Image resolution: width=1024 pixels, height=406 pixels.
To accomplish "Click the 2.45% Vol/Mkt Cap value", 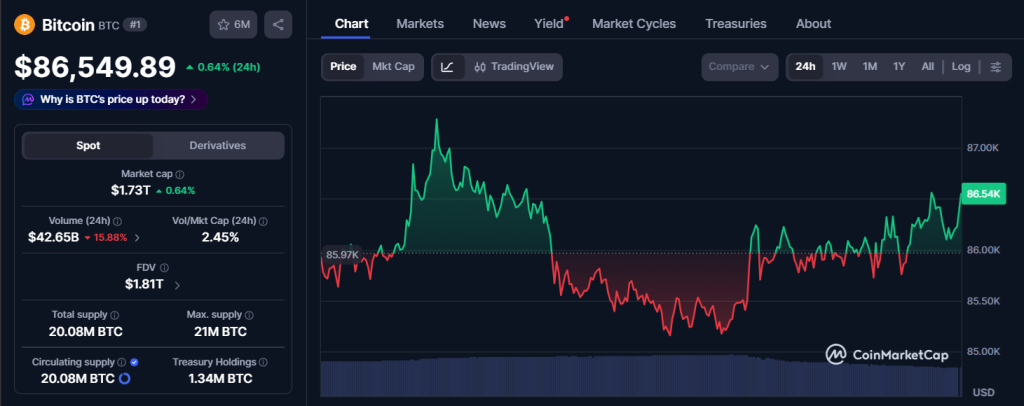I will point(220,238).
